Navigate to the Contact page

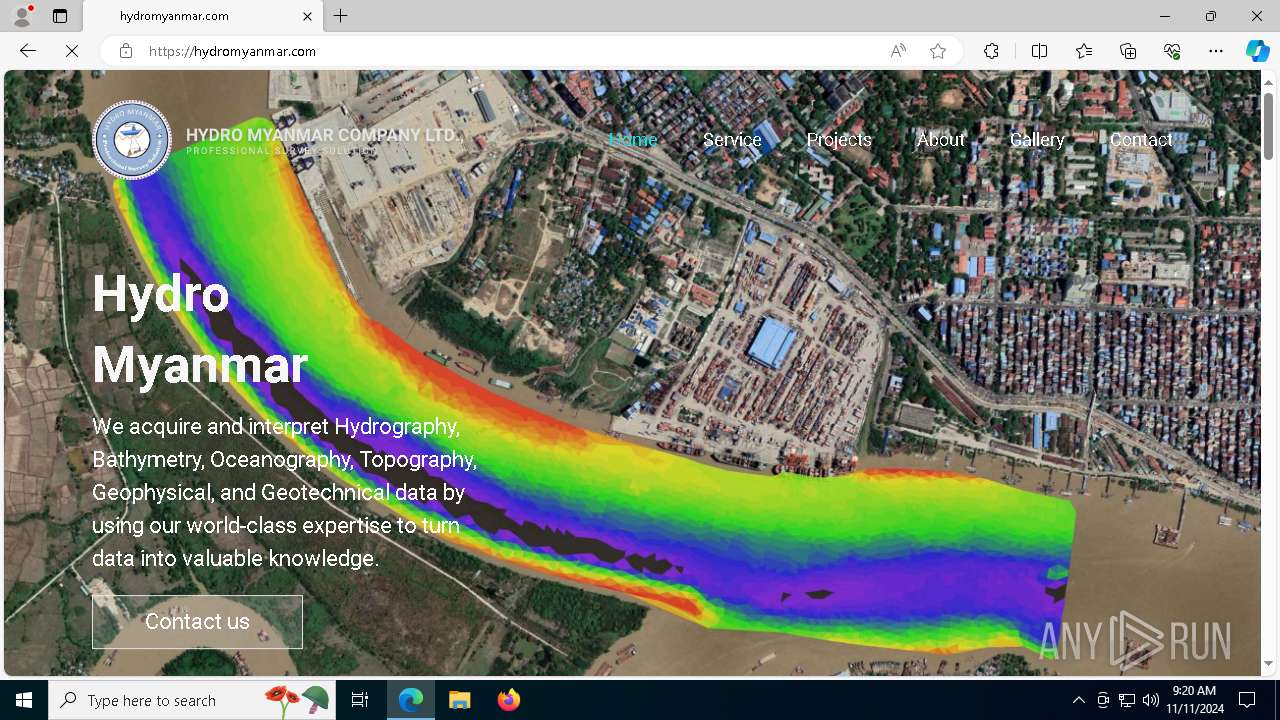point(1141,140)
